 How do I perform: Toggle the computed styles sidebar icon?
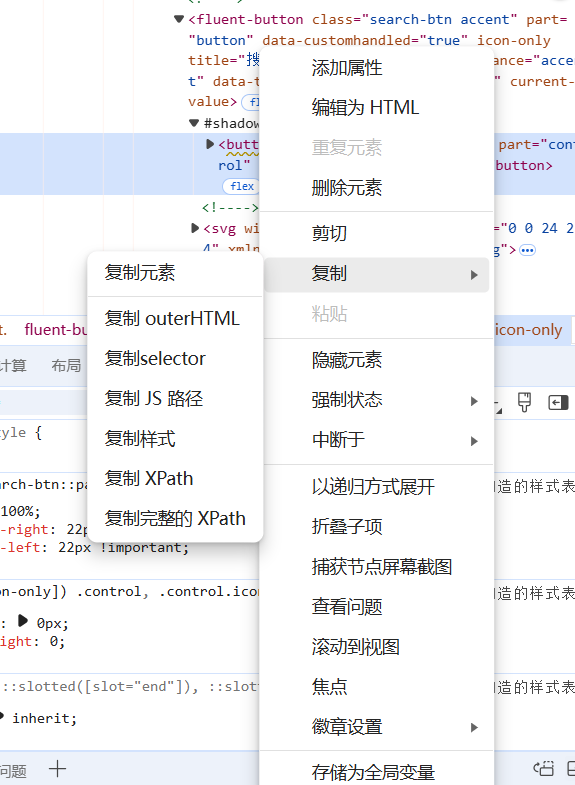click(x=558, y=403)
